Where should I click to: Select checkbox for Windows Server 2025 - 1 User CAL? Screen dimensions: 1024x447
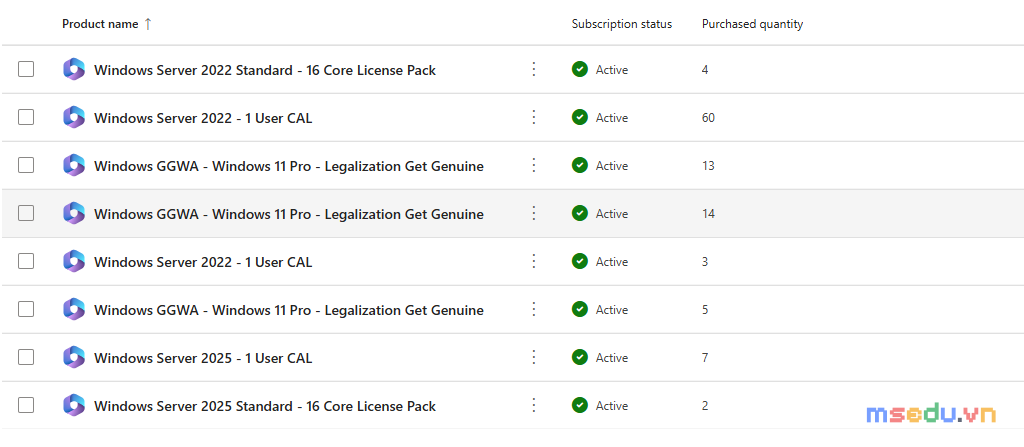(x=26, y=357)
